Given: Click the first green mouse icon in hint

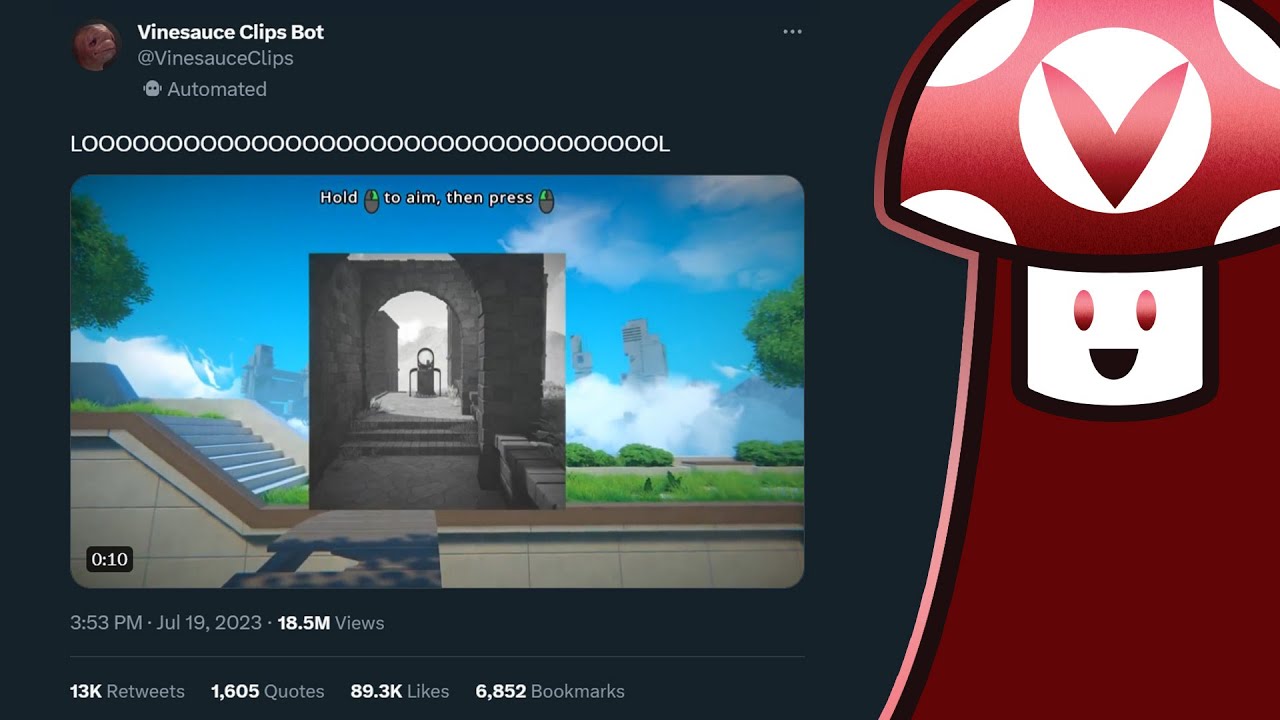Looking at the screenshot, I should click(371, 199).
